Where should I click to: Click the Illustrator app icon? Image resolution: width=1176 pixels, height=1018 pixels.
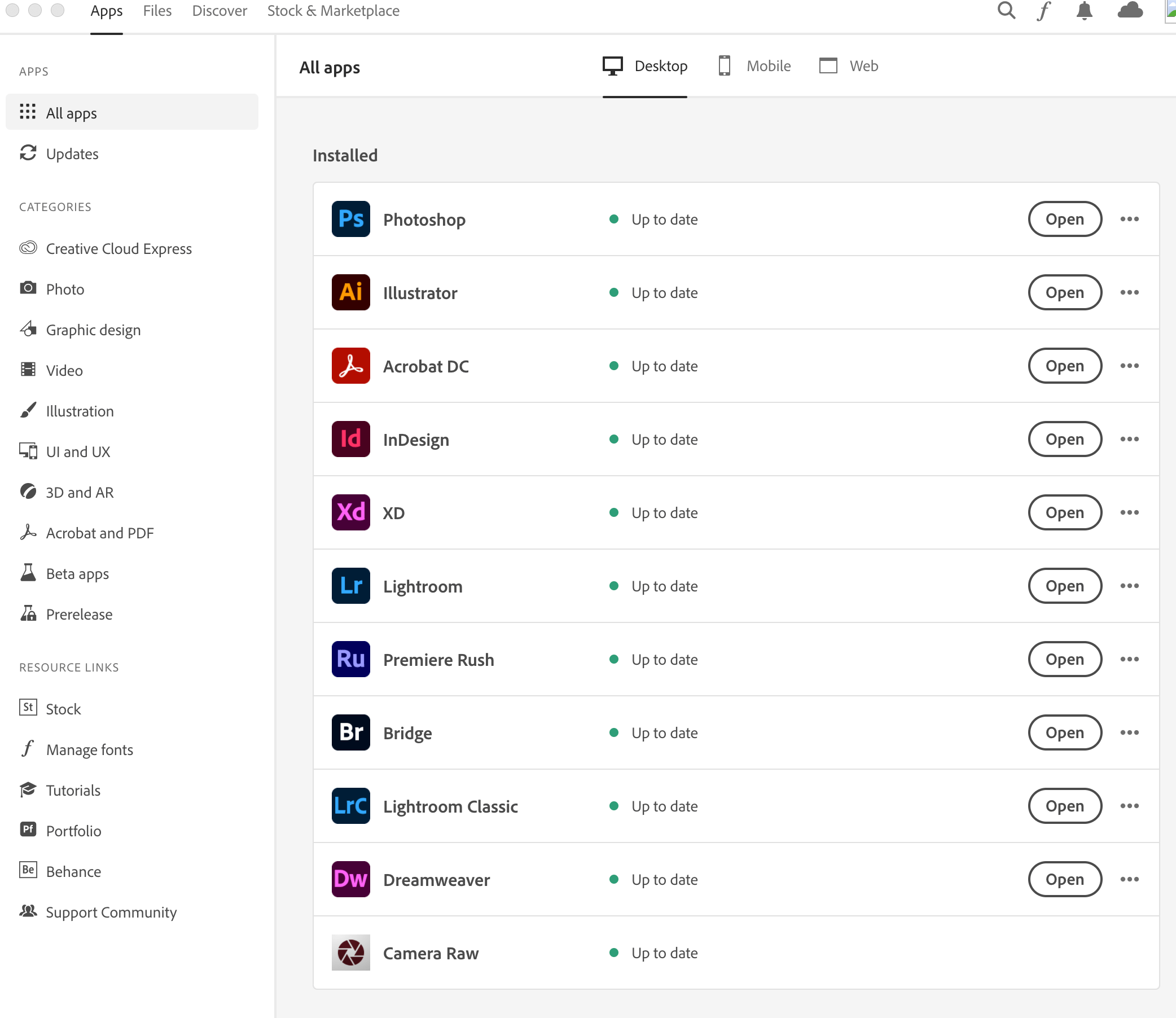click(x=350, y=292)
